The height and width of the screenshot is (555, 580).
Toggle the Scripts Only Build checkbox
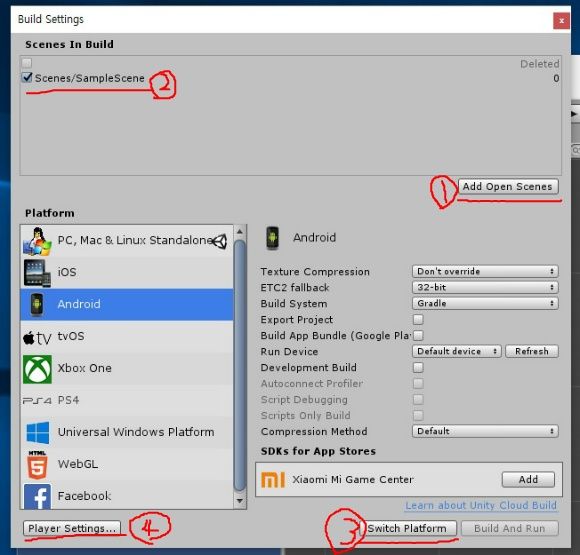[418, 415]
